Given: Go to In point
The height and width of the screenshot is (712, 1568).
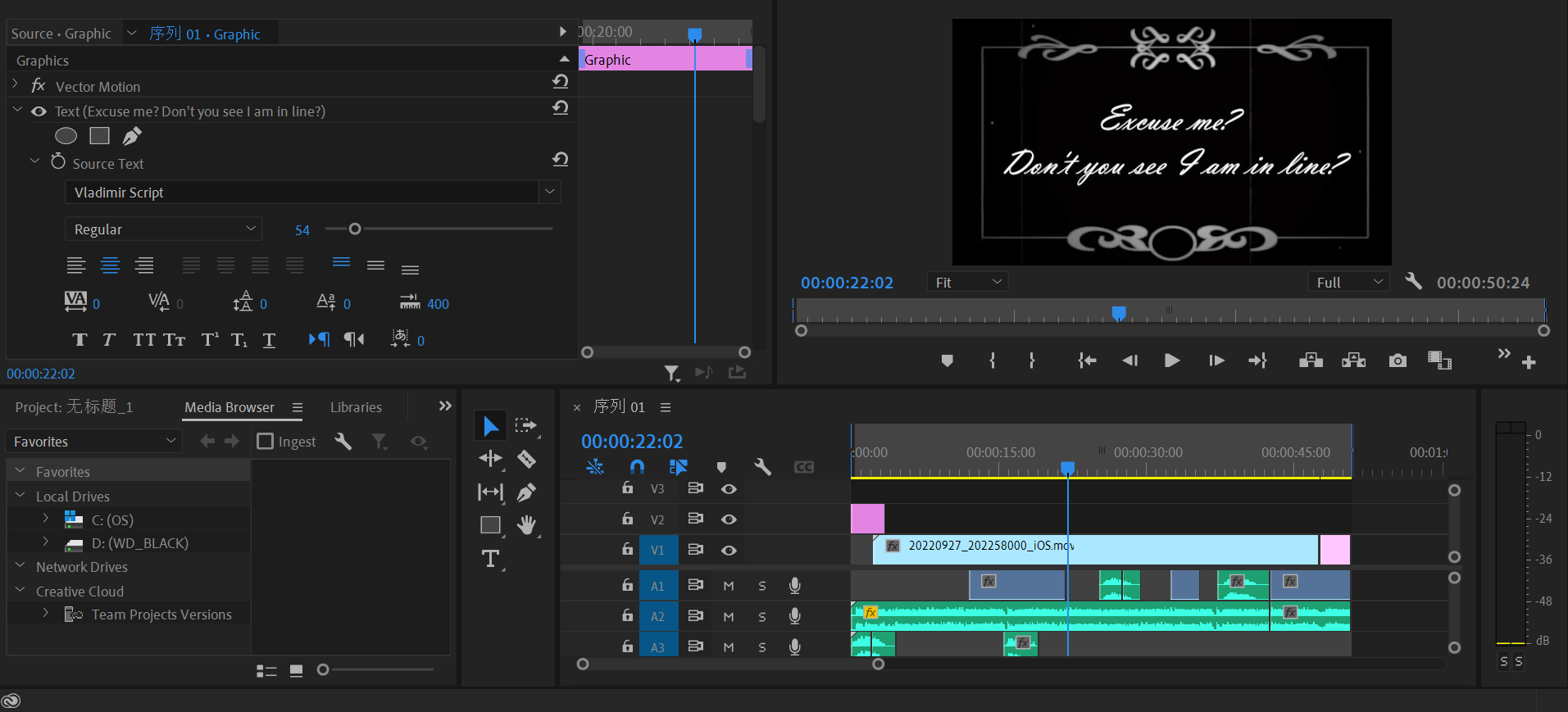Looking at the screenshot, I should point(1087,361).
